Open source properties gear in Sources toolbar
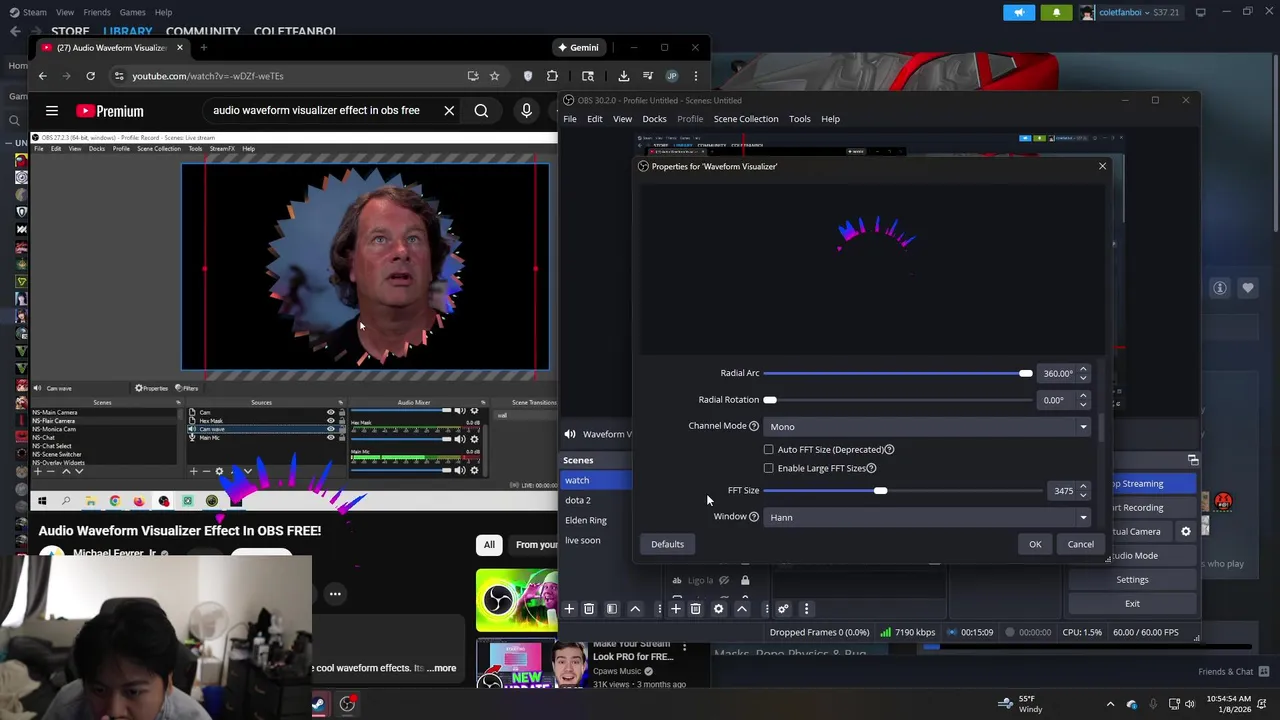The width and height of the screenshot is (1280, 720). point(719,609)
